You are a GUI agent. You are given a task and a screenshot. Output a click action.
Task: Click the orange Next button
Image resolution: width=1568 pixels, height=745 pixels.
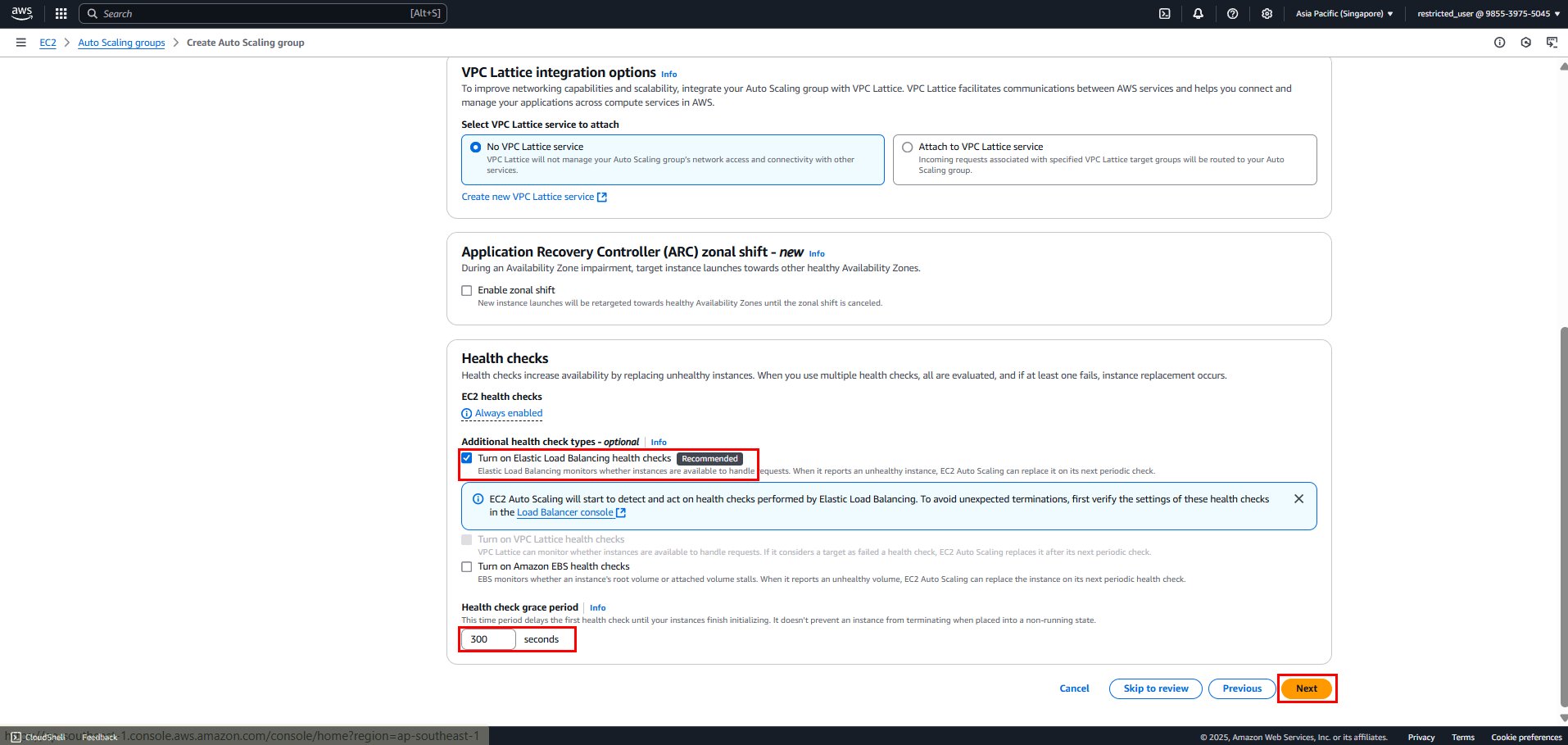(x=1307, y=688)
